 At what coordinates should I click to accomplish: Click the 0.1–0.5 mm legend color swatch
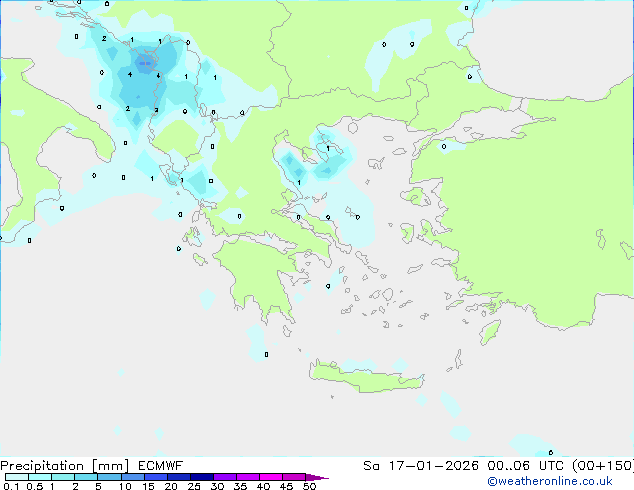tap(17, 477)
